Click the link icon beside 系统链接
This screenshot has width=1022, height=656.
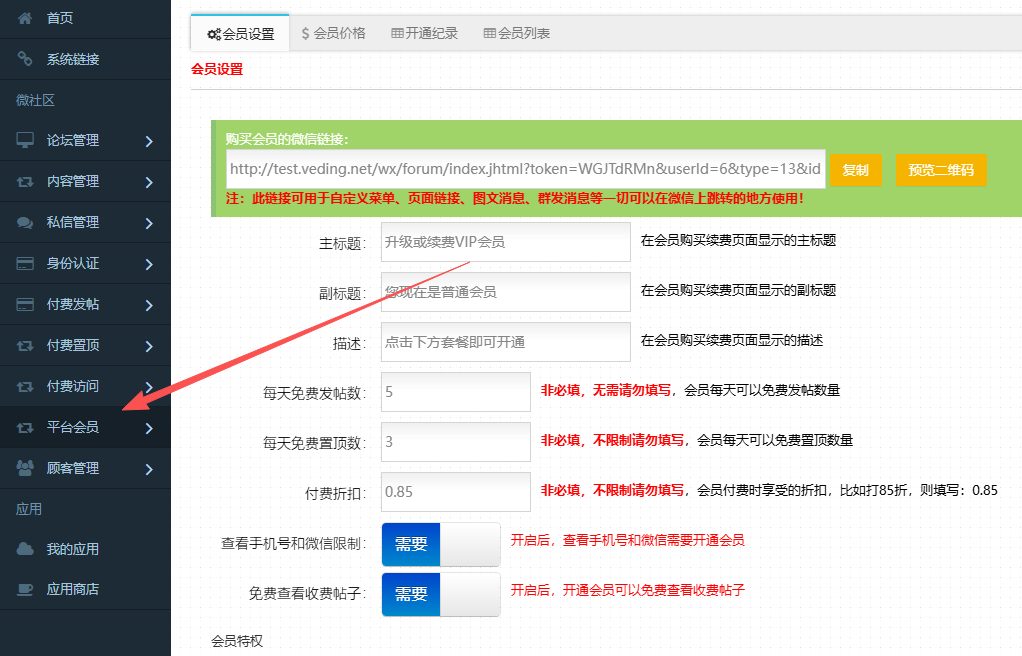coord(25,59)
